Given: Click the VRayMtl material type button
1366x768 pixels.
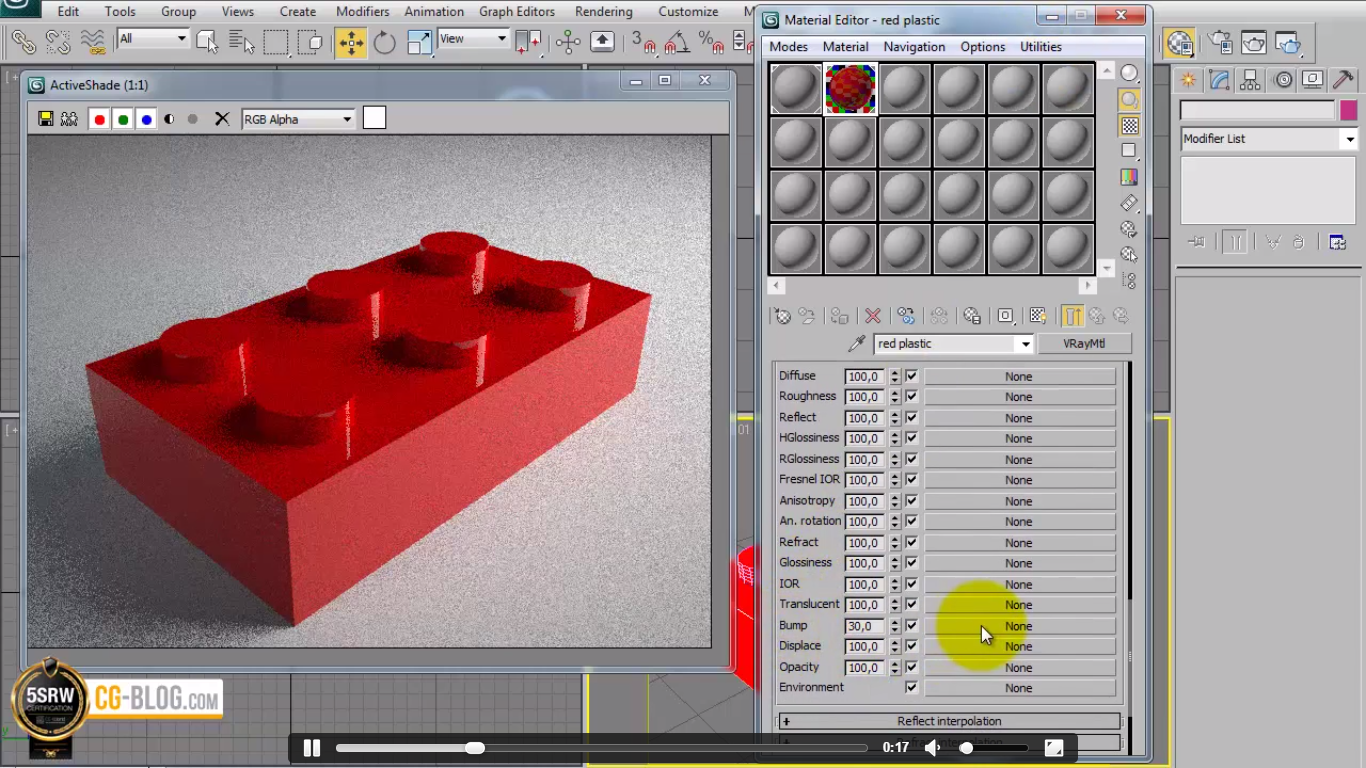Looking at the screenshot, I should (1084, 344).
